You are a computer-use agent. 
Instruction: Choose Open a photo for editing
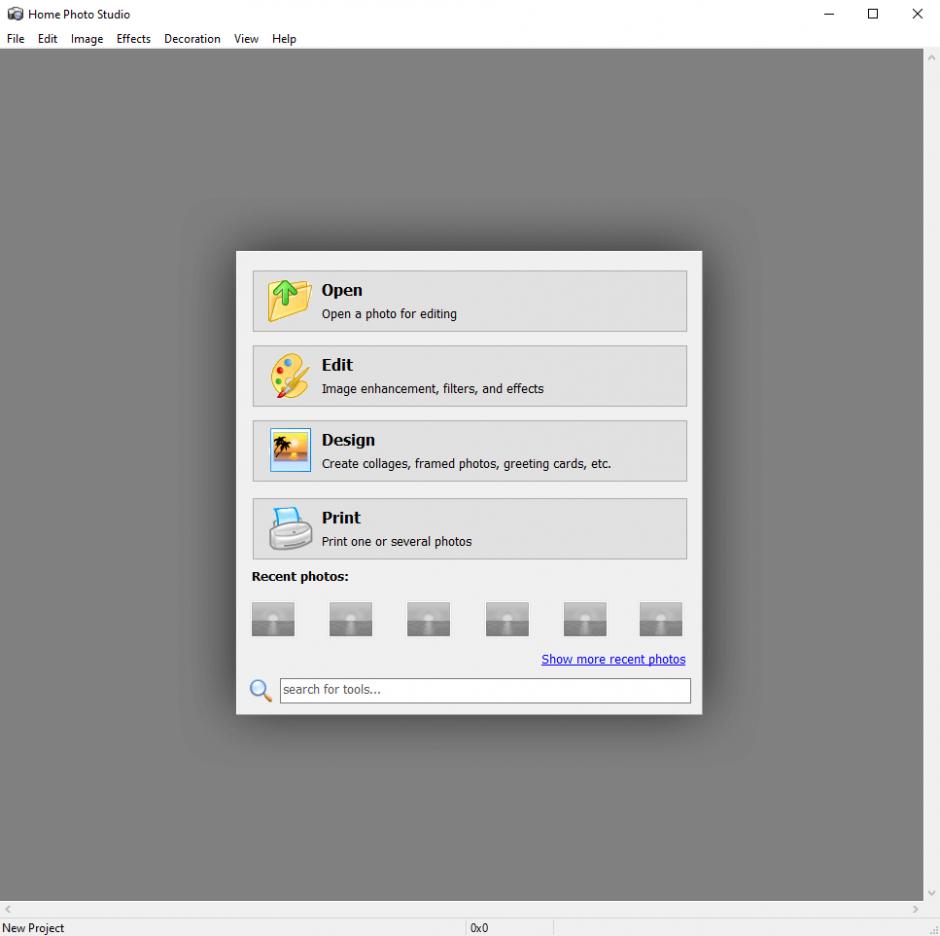(x=470, y=301)
